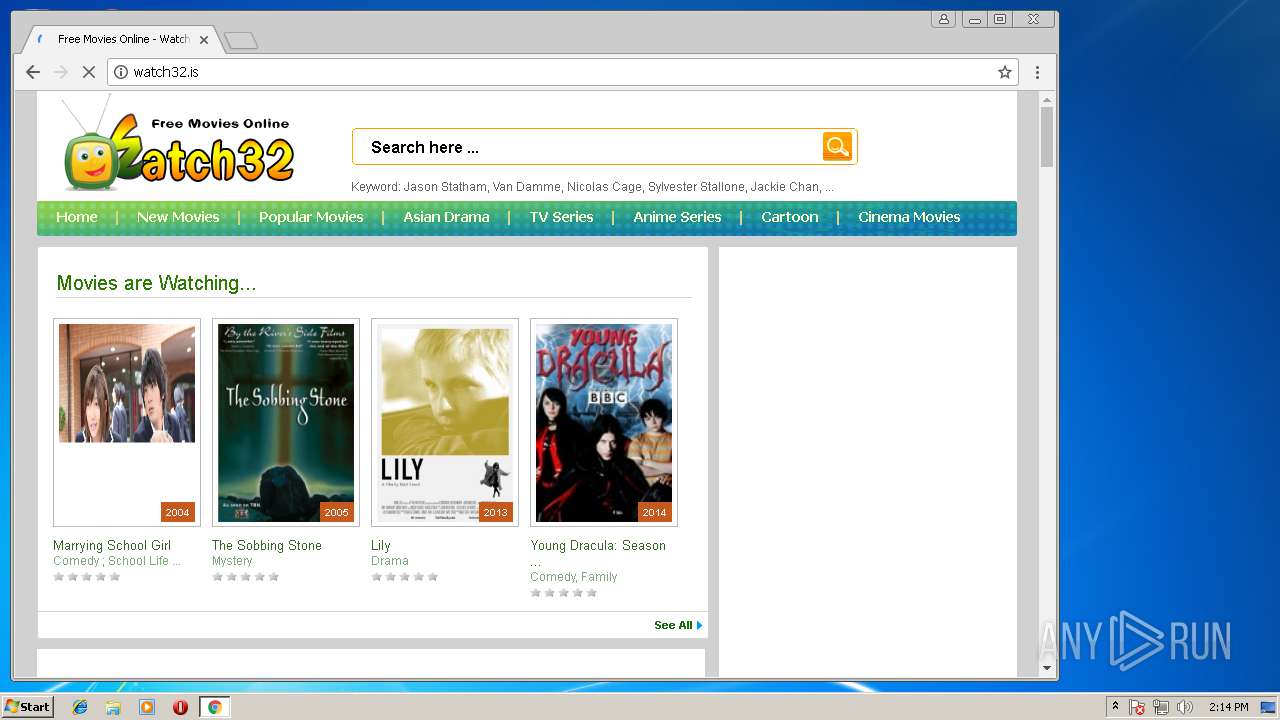
Task: Click the See All link
Action: [678, 625]
